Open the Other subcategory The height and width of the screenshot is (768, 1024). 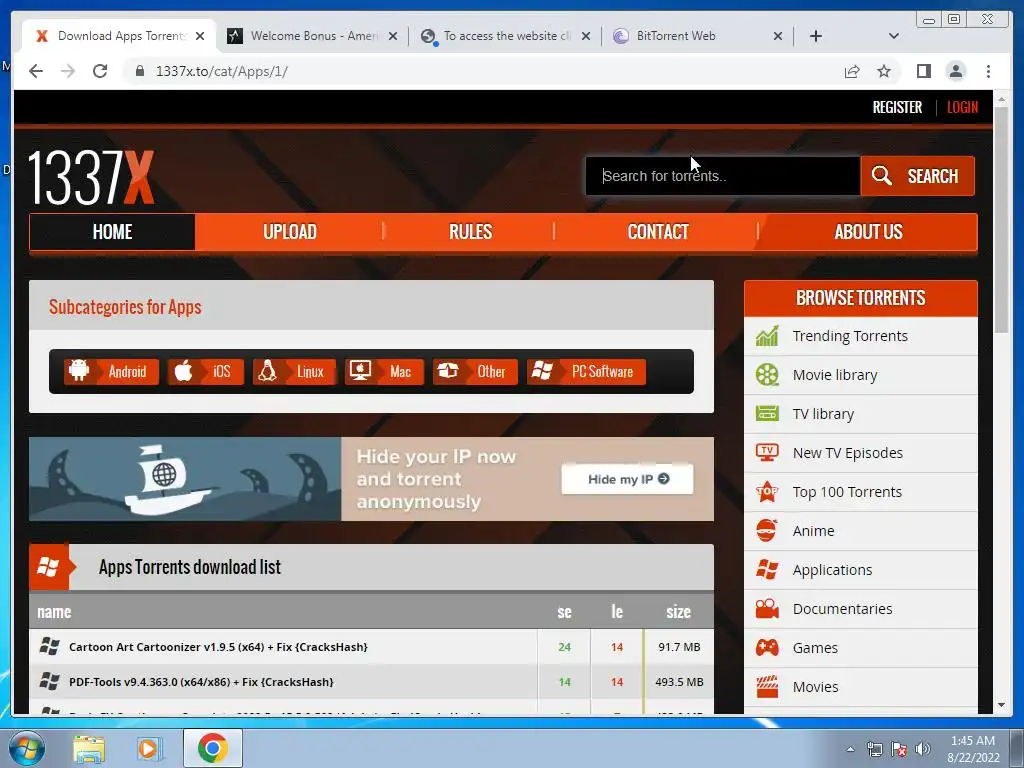(475, 372)
